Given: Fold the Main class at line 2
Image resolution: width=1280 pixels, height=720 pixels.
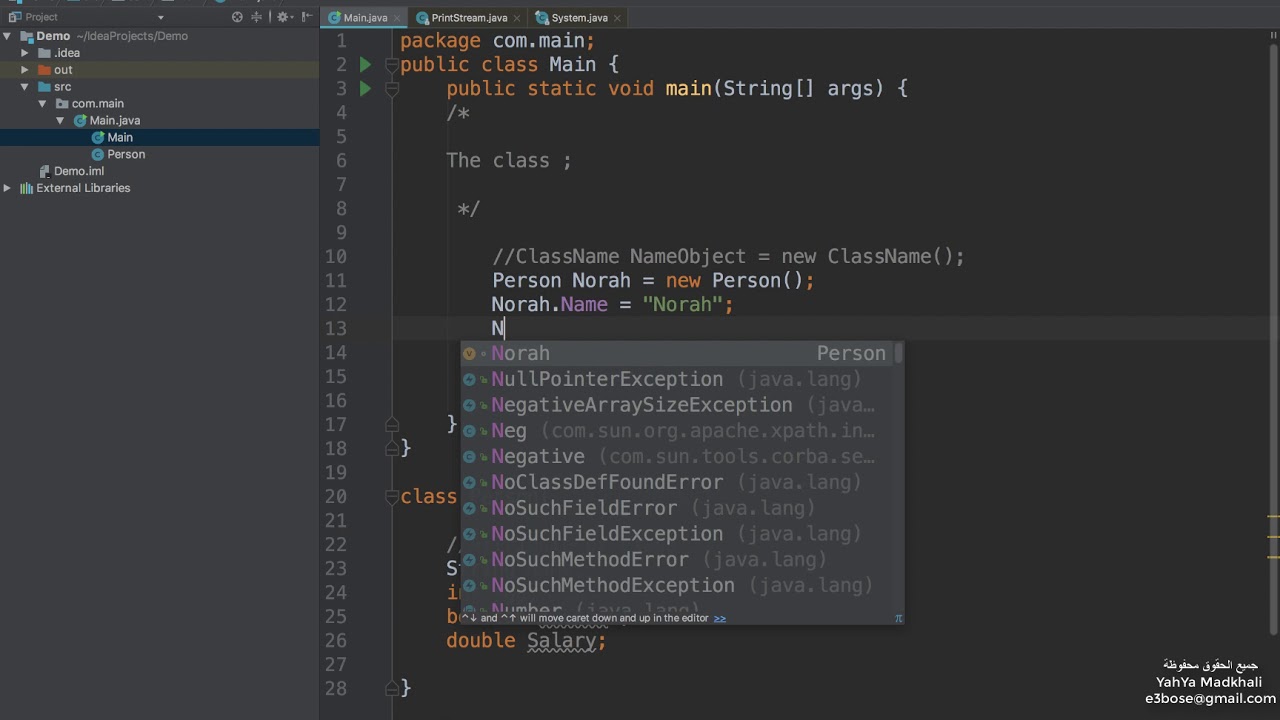Looking at the screenshot, I should pyautogui.click(x=392, y=65).
